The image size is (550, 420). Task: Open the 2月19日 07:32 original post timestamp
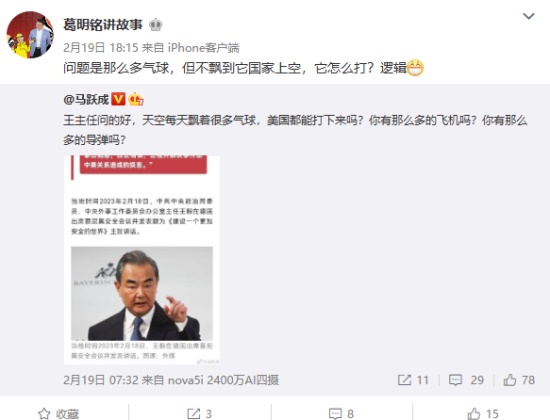pyautogui.click(x=101, y=380)
